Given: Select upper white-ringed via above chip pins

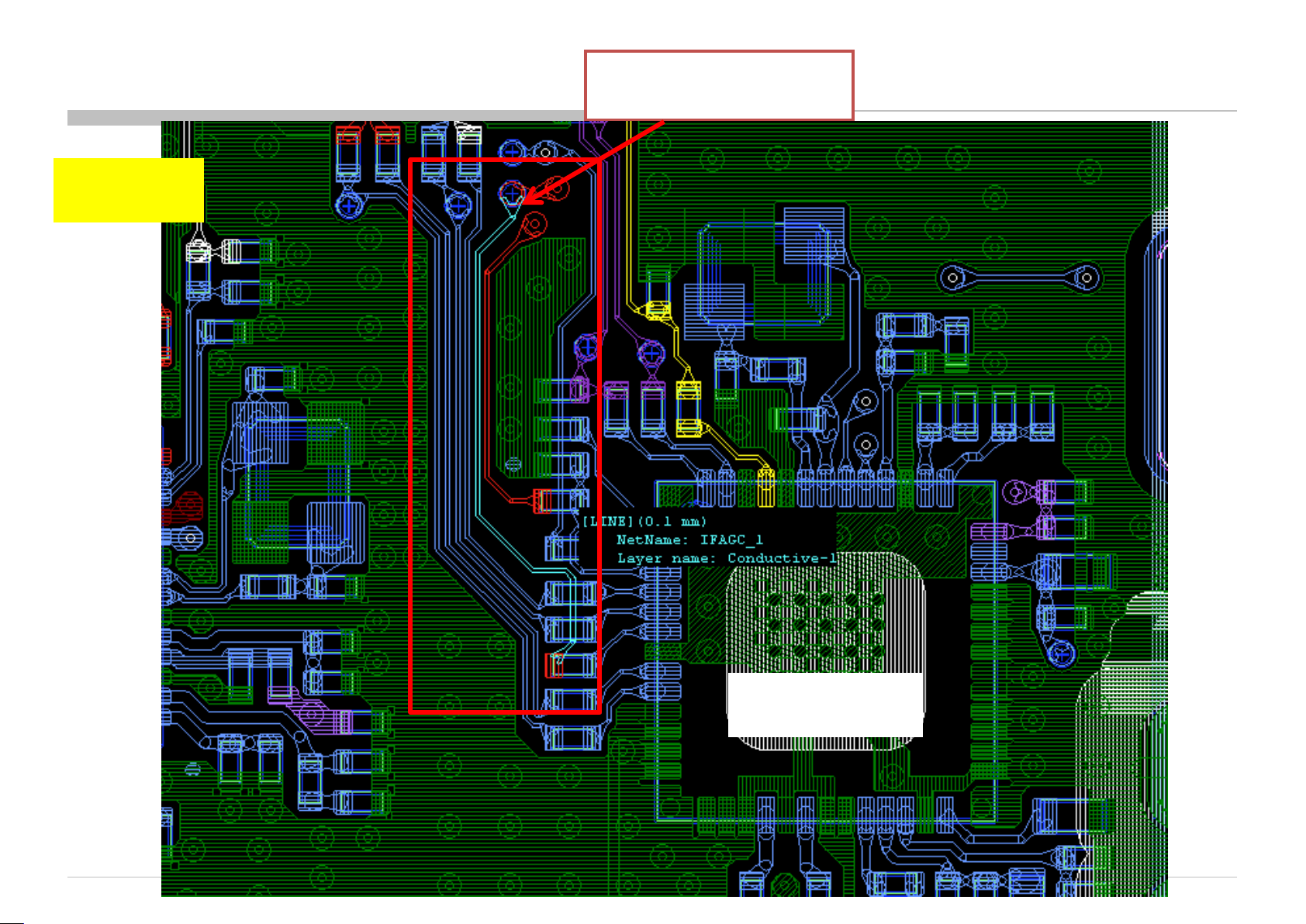Looking at the screenshot, I should pyautogui.click(x=865, y=402).
